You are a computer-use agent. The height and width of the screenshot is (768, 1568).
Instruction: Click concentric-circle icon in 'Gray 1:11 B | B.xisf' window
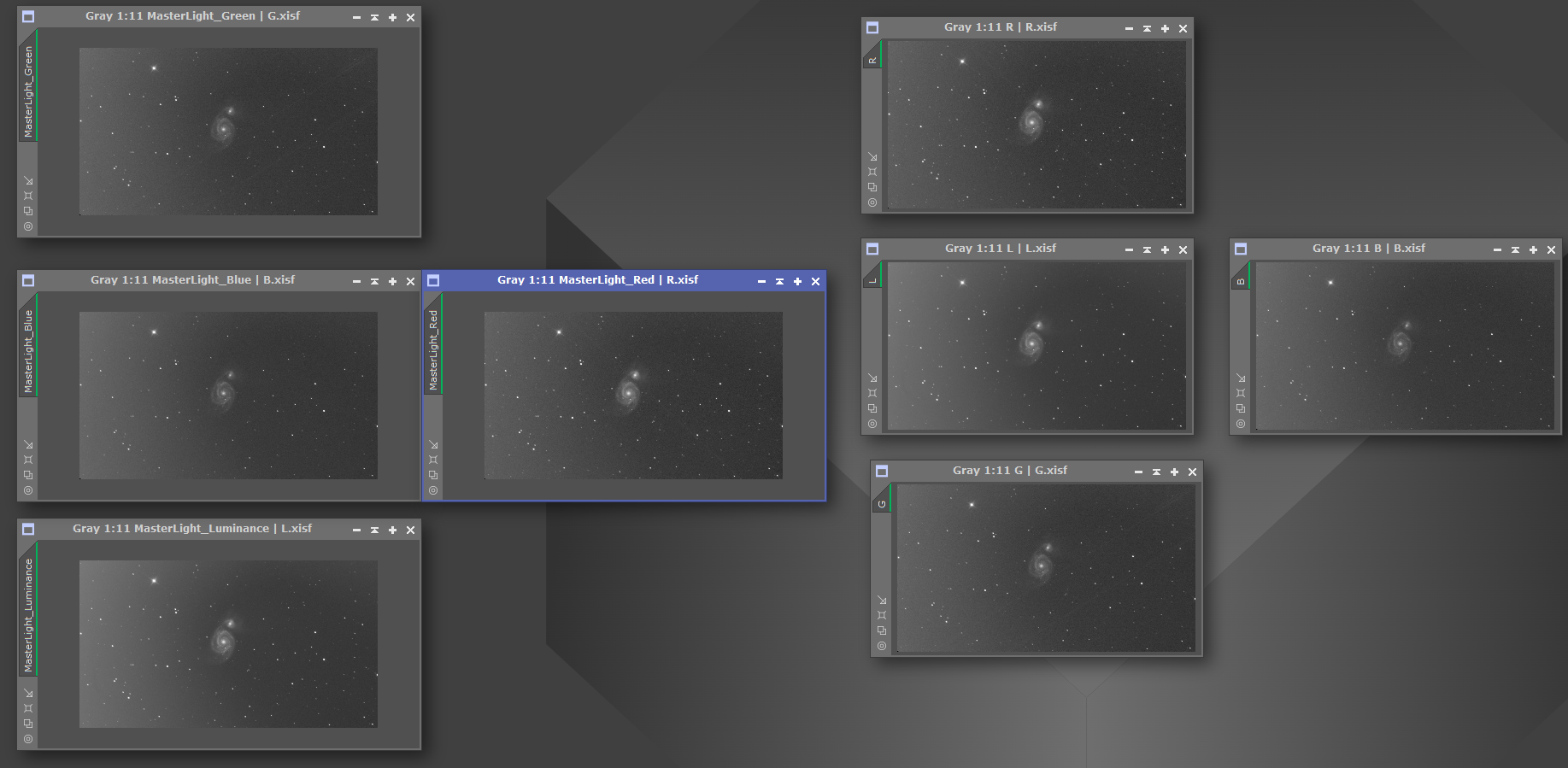pos(1241,424)
